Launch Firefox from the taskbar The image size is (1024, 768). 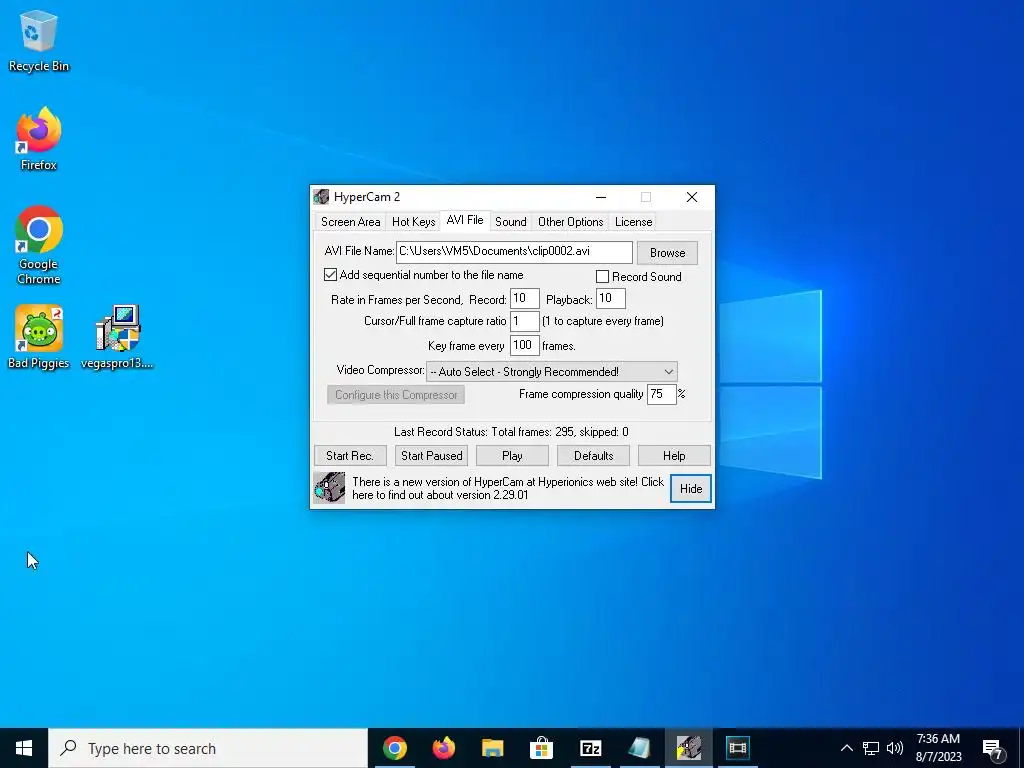pos(443,748)
